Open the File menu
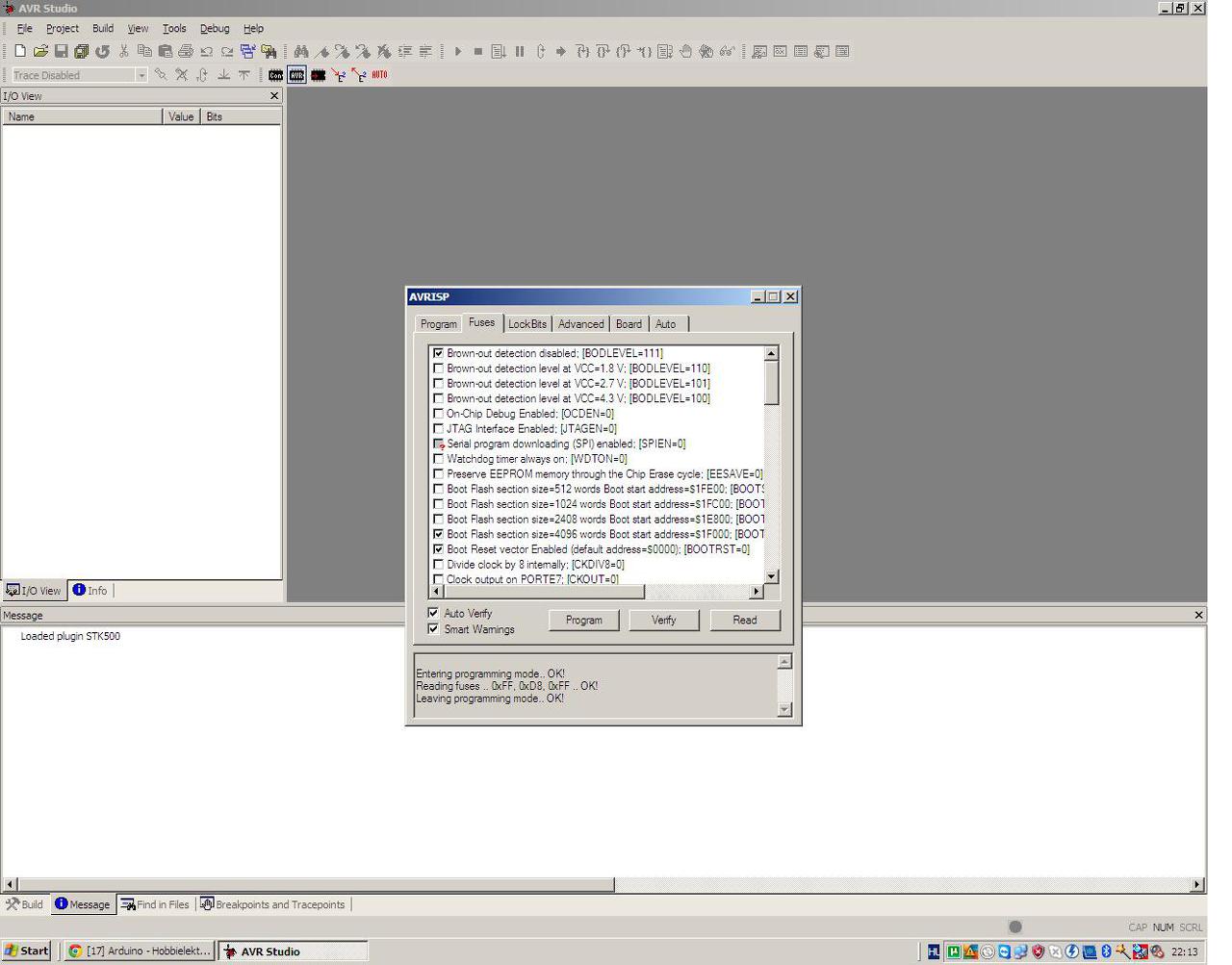 coord(24,29)
